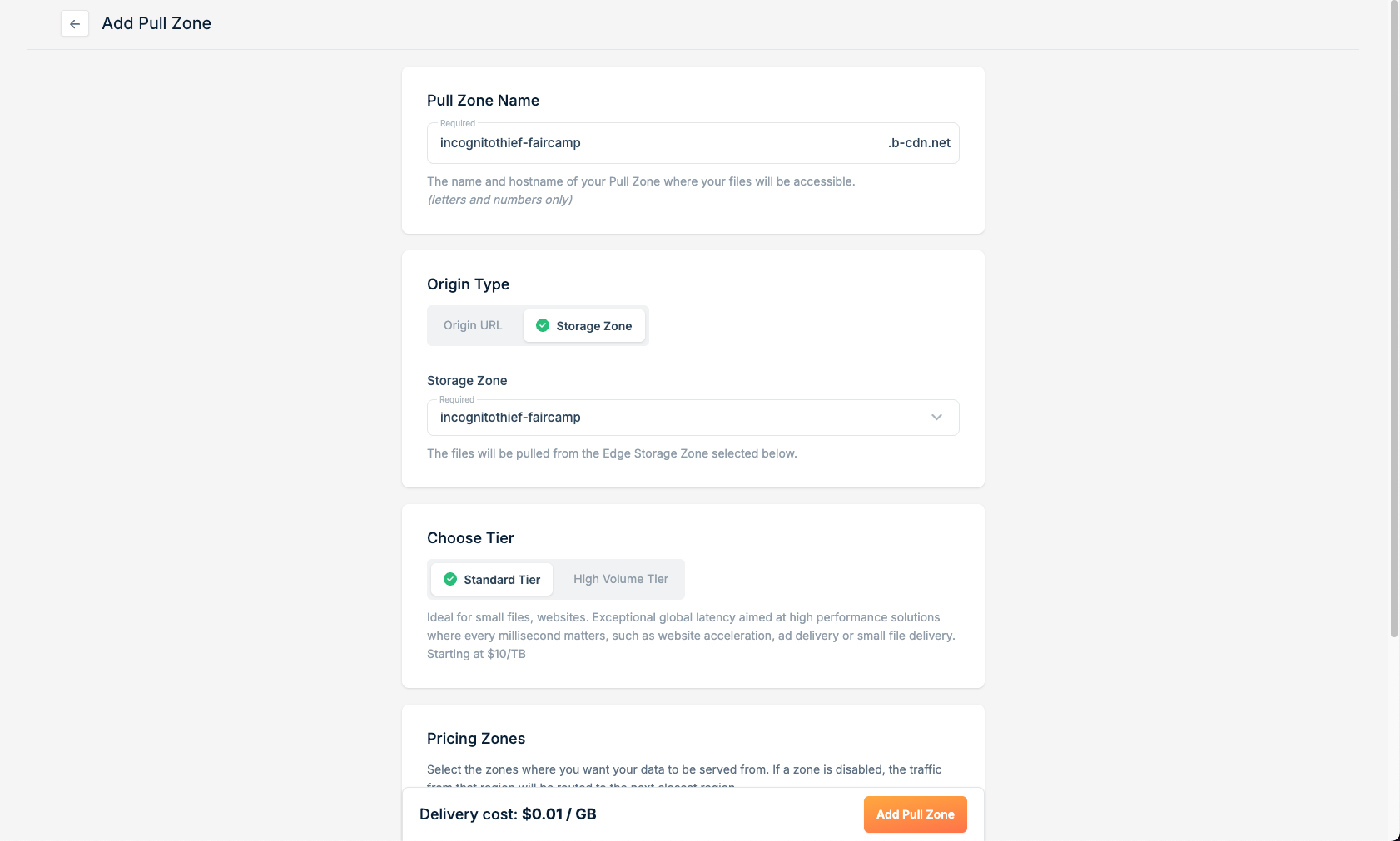This screenshot has height=841, width=1400.
Task: Click the Delivery cost $0.01 / GB label
Action: (508, 814)
